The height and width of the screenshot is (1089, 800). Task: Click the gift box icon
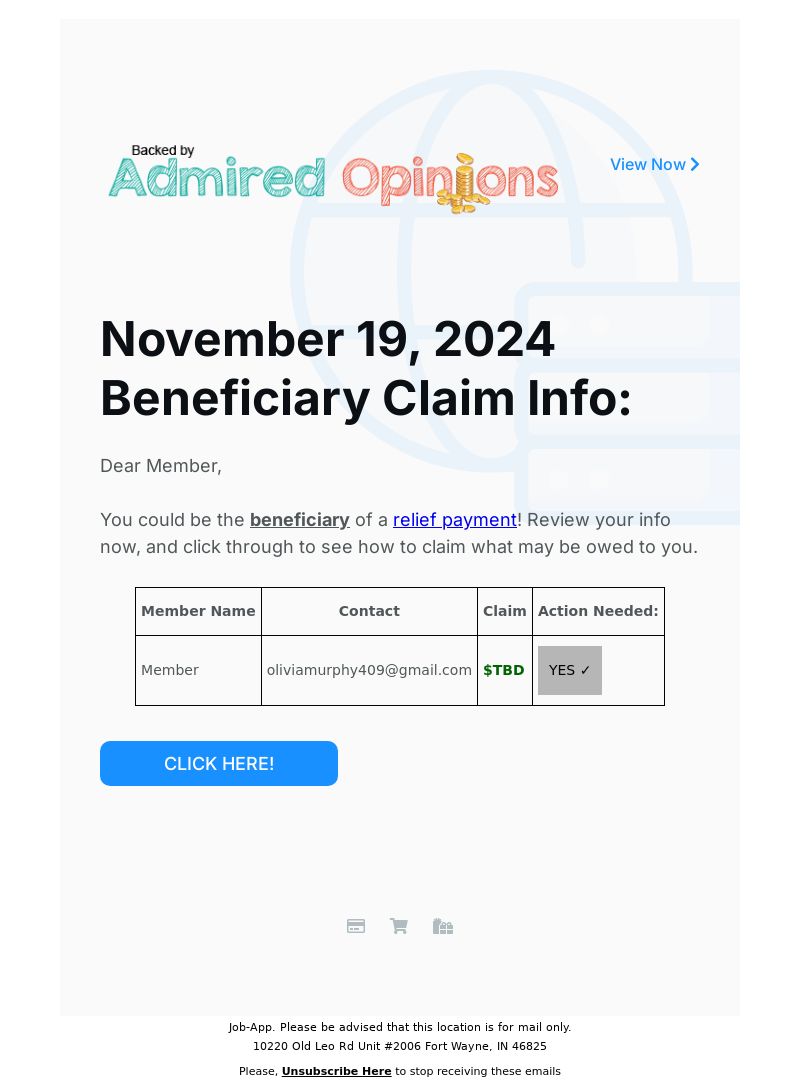443,926
